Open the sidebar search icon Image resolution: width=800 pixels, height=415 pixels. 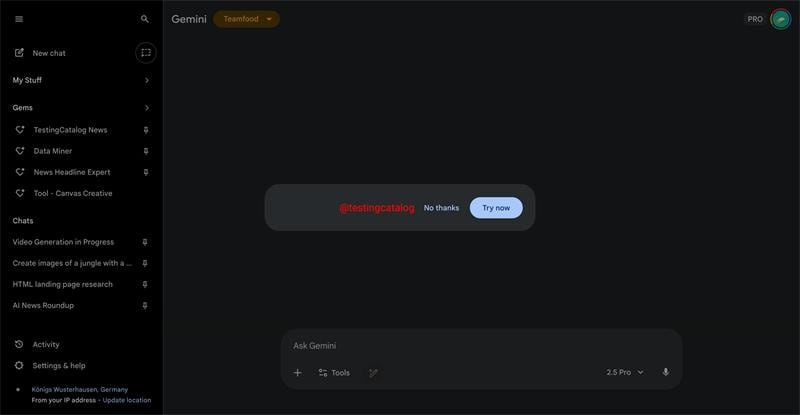[145, 19]
